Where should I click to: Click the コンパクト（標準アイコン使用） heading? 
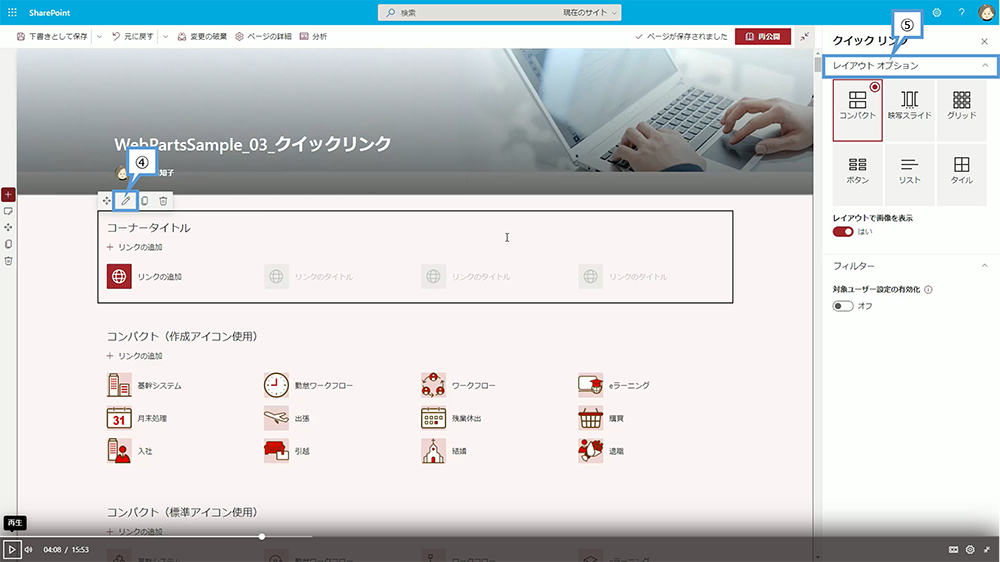[x=182, y=512]
